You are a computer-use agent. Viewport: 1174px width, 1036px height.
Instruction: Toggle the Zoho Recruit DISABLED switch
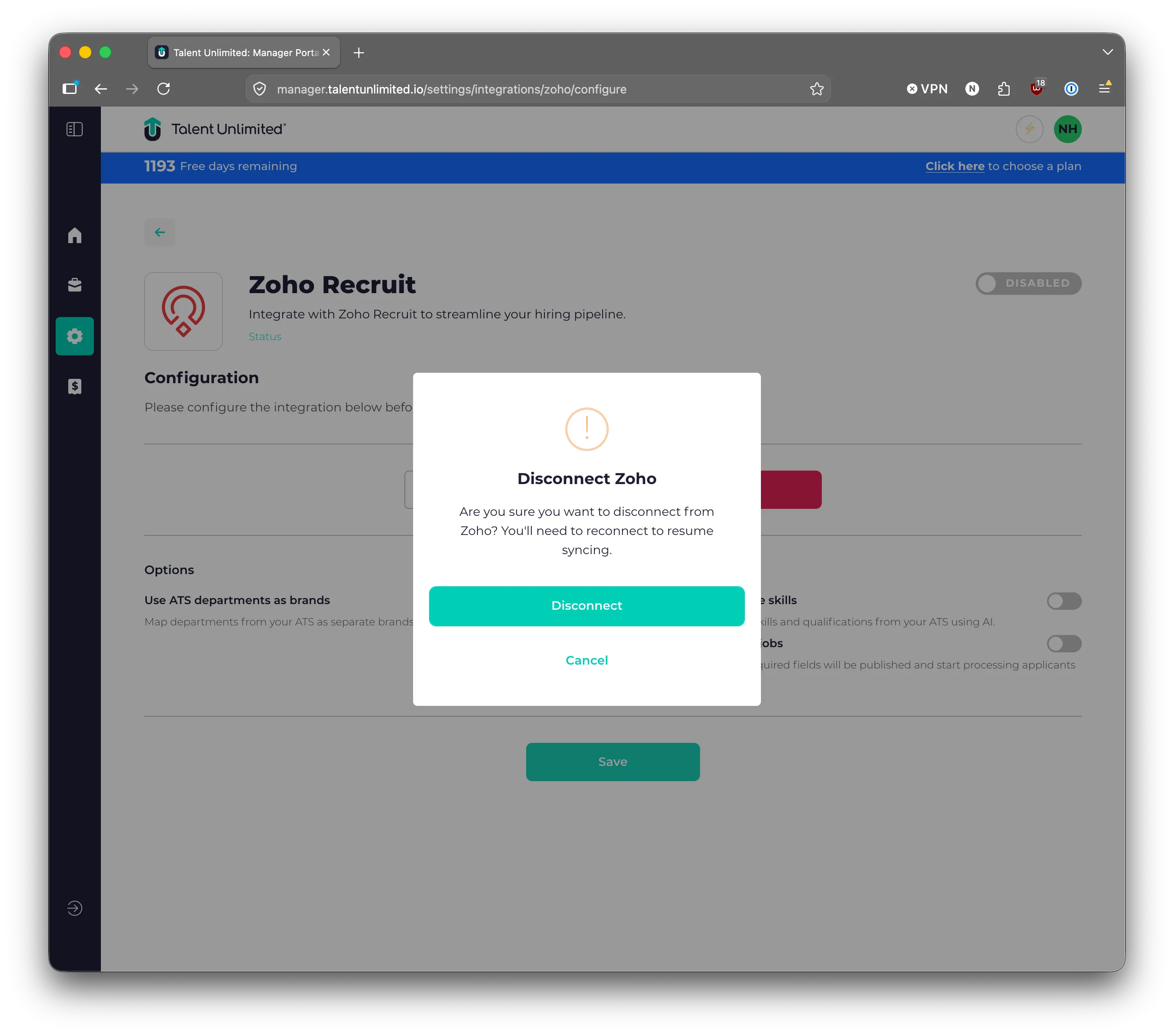pos(1028,283)
